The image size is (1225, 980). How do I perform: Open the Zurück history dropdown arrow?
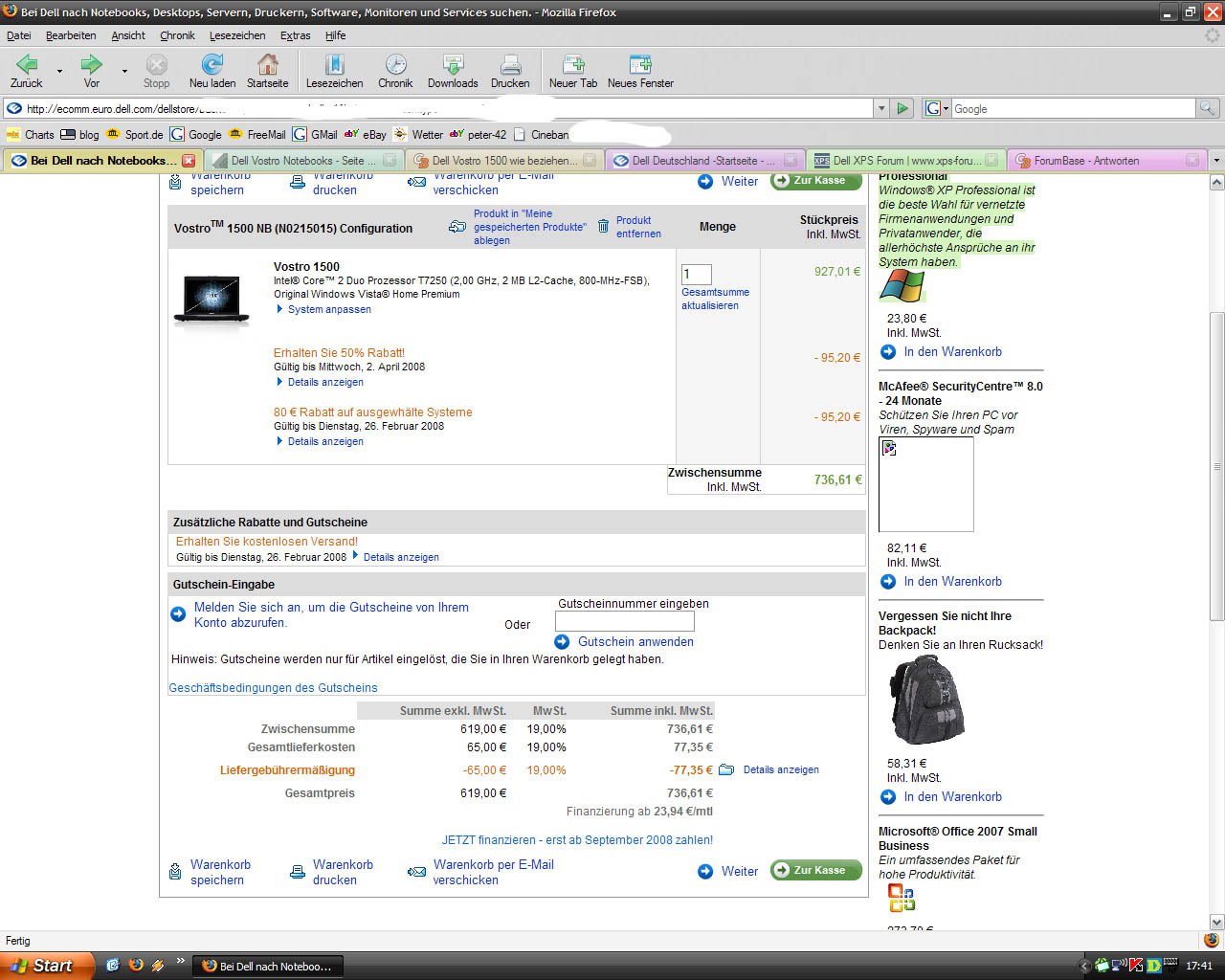tap(59, 71)
